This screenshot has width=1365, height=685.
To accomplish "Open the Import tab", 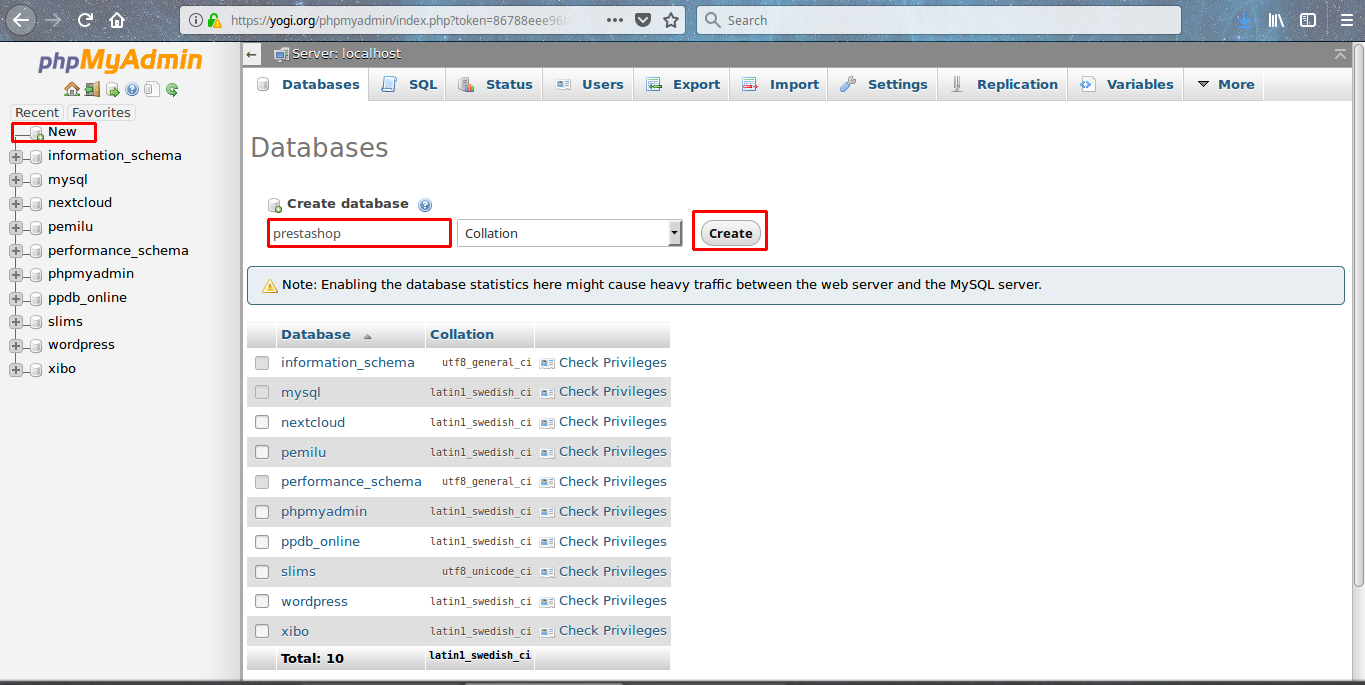I will (x=780, y=85).
